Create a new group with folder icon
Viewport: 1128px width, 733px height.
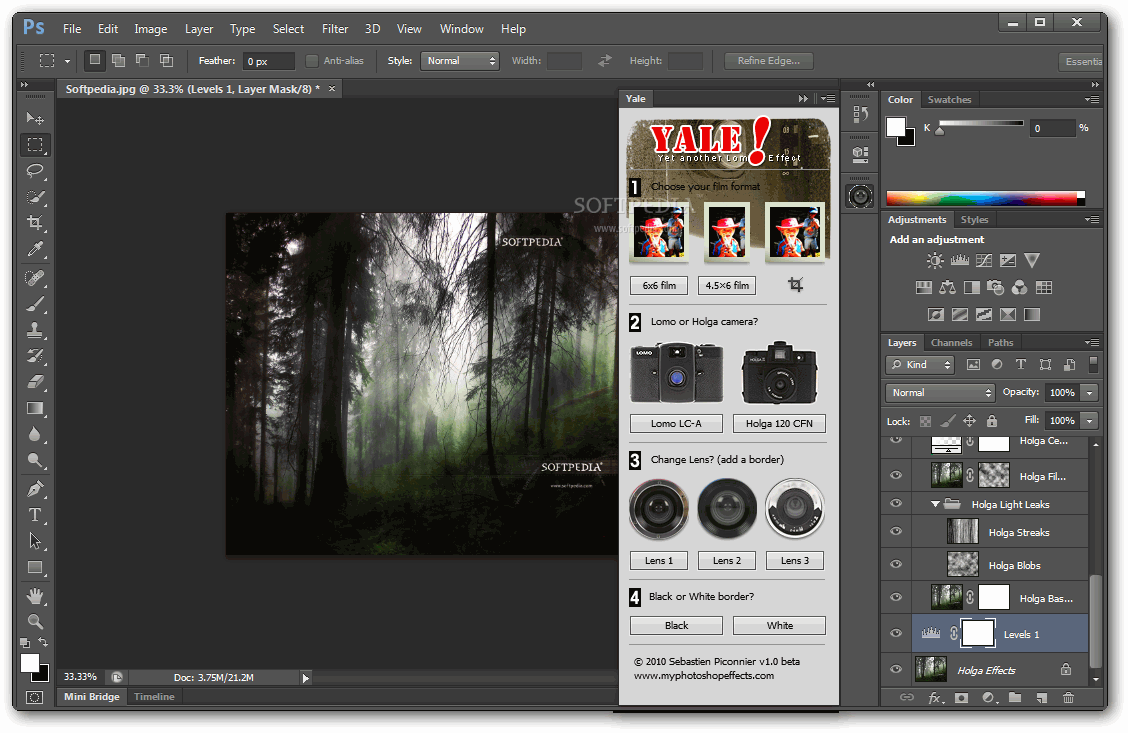tap(1014, 697)
